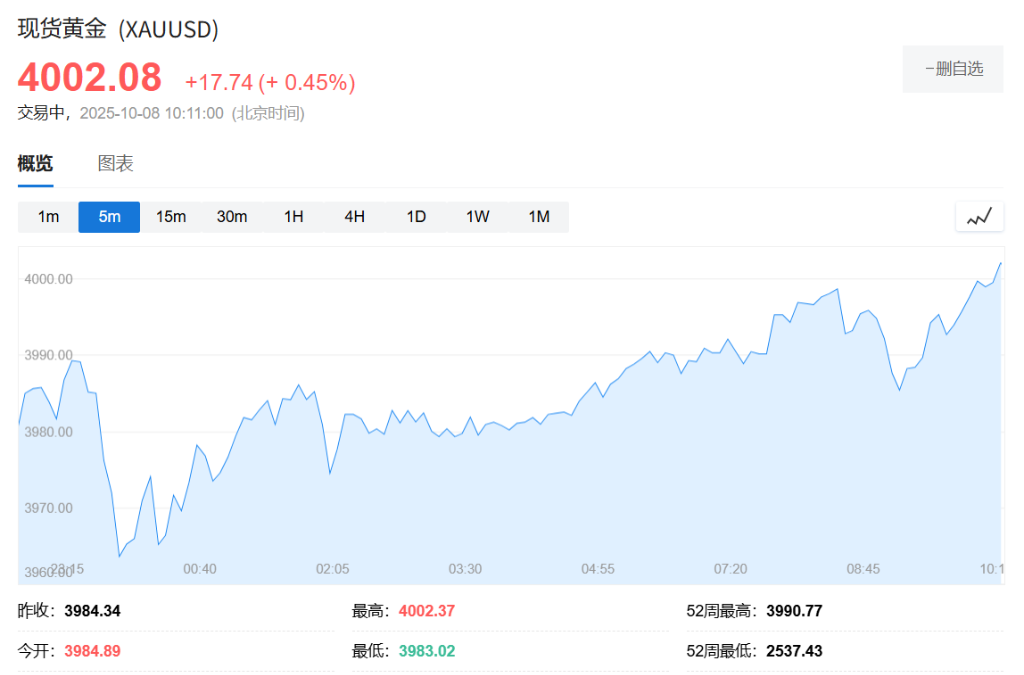Switch to the 图表 tab
Screen dimensions: 1024x675
point(115,164)
